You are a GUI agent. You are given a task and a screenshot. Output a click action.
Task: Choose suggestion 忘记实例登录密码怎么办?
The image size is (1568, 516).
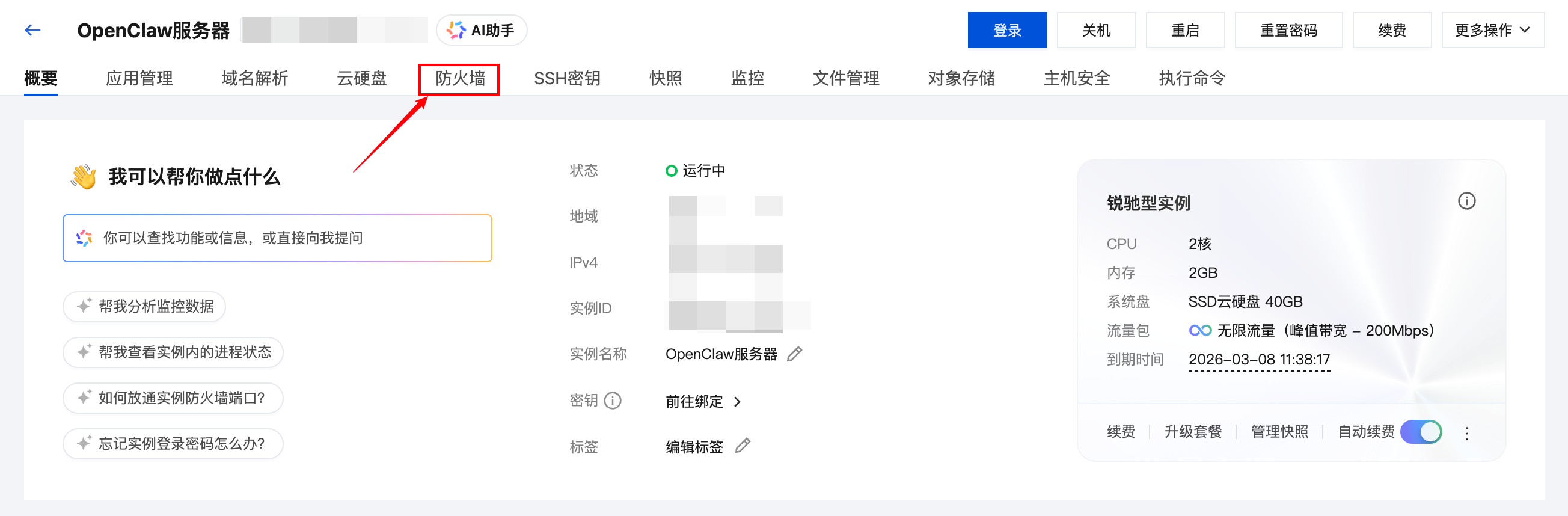click(173, 443)
